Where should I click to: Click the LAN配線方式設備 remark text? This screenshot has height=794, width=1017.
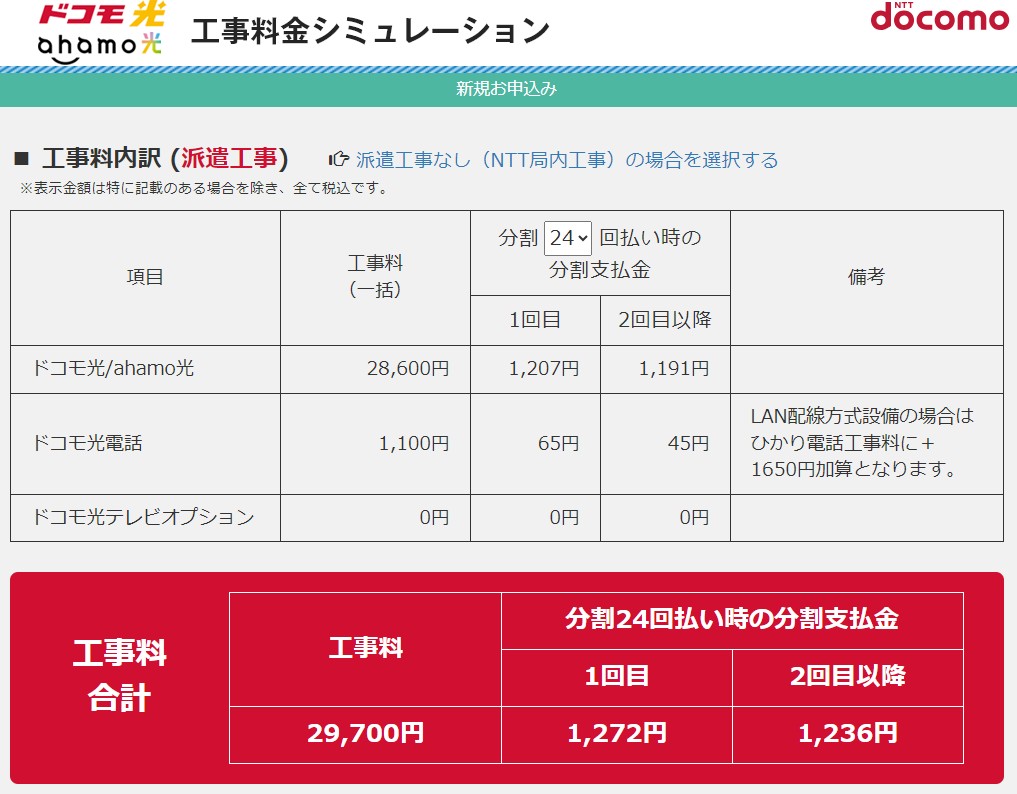pos(863,442)
